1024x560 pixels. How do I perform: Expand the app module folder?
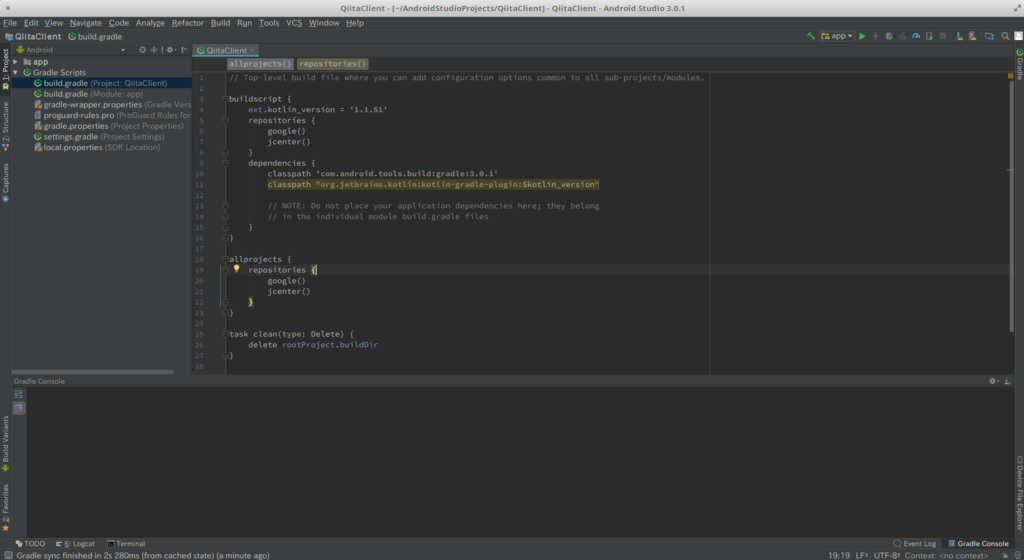(16, 62)
